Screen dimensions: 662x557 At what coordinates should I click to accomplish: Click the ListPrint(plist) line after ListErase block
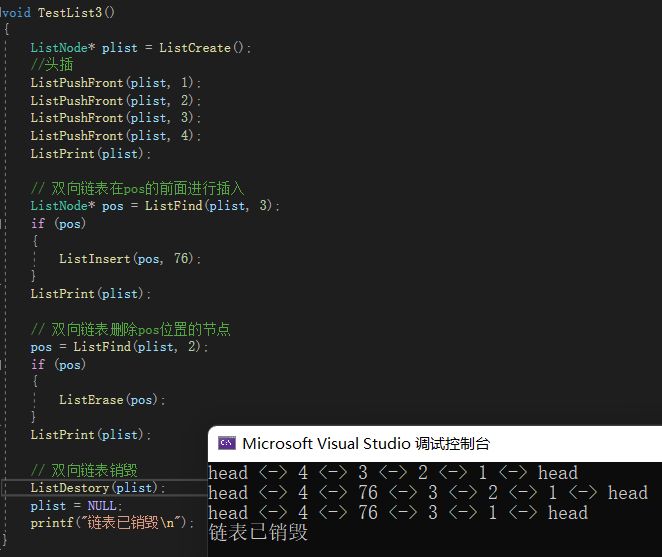click(x=91, y=435)
